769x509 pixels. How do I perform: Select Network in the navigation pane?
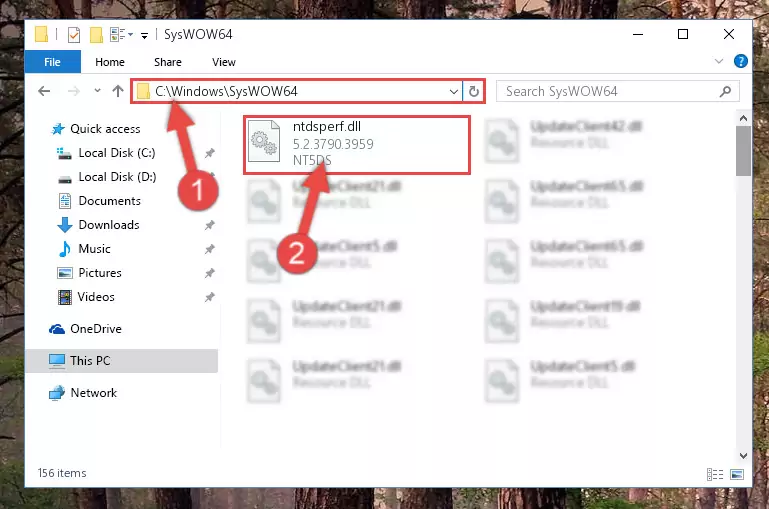point(94,392)
